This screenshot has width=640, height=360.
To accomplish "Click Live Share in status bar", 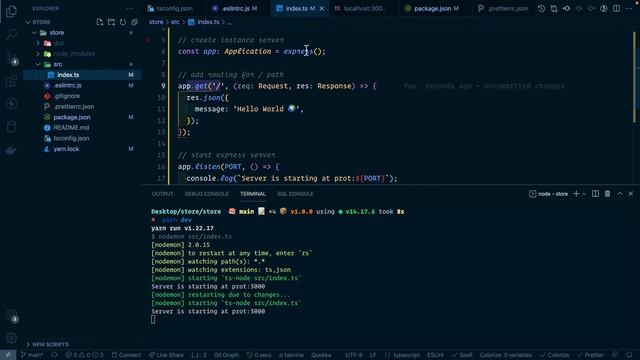I will coord(166,355).
